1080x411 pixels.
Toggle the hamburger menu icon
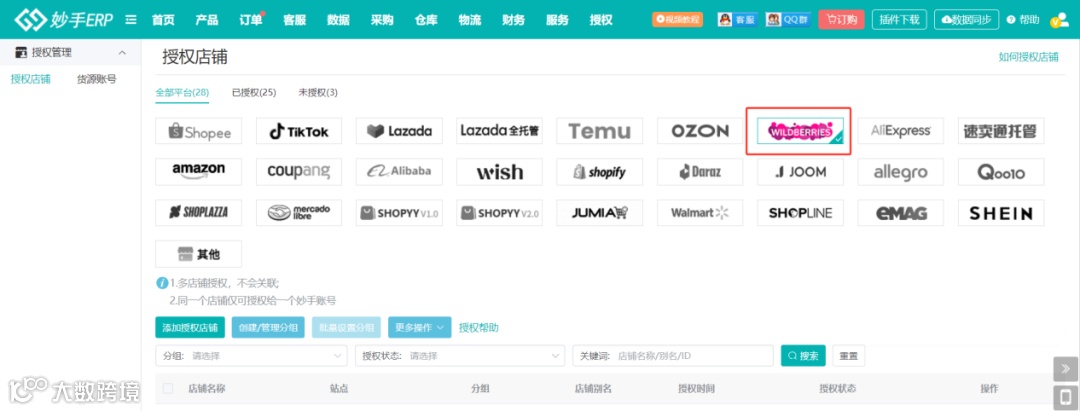click(x=131, y=20)
